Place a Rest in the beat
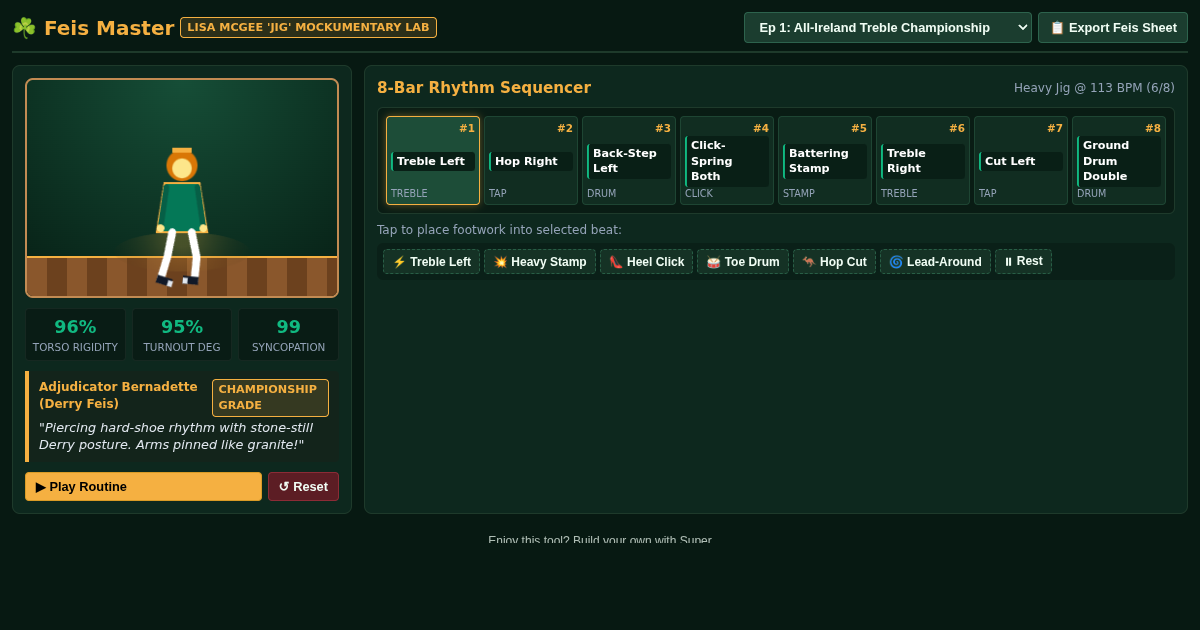 (1023, 261)
